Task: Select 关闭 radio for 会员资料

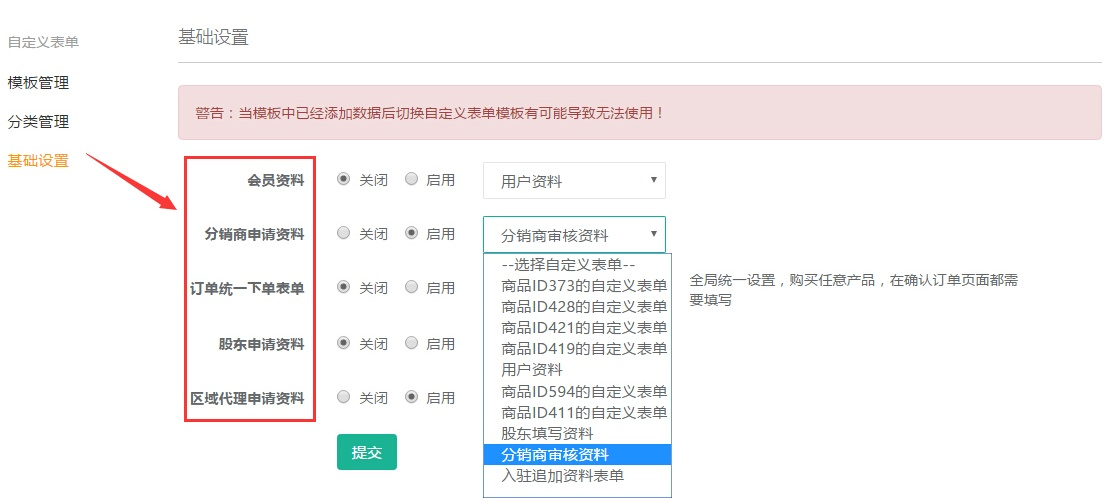Action: [344, 179]
